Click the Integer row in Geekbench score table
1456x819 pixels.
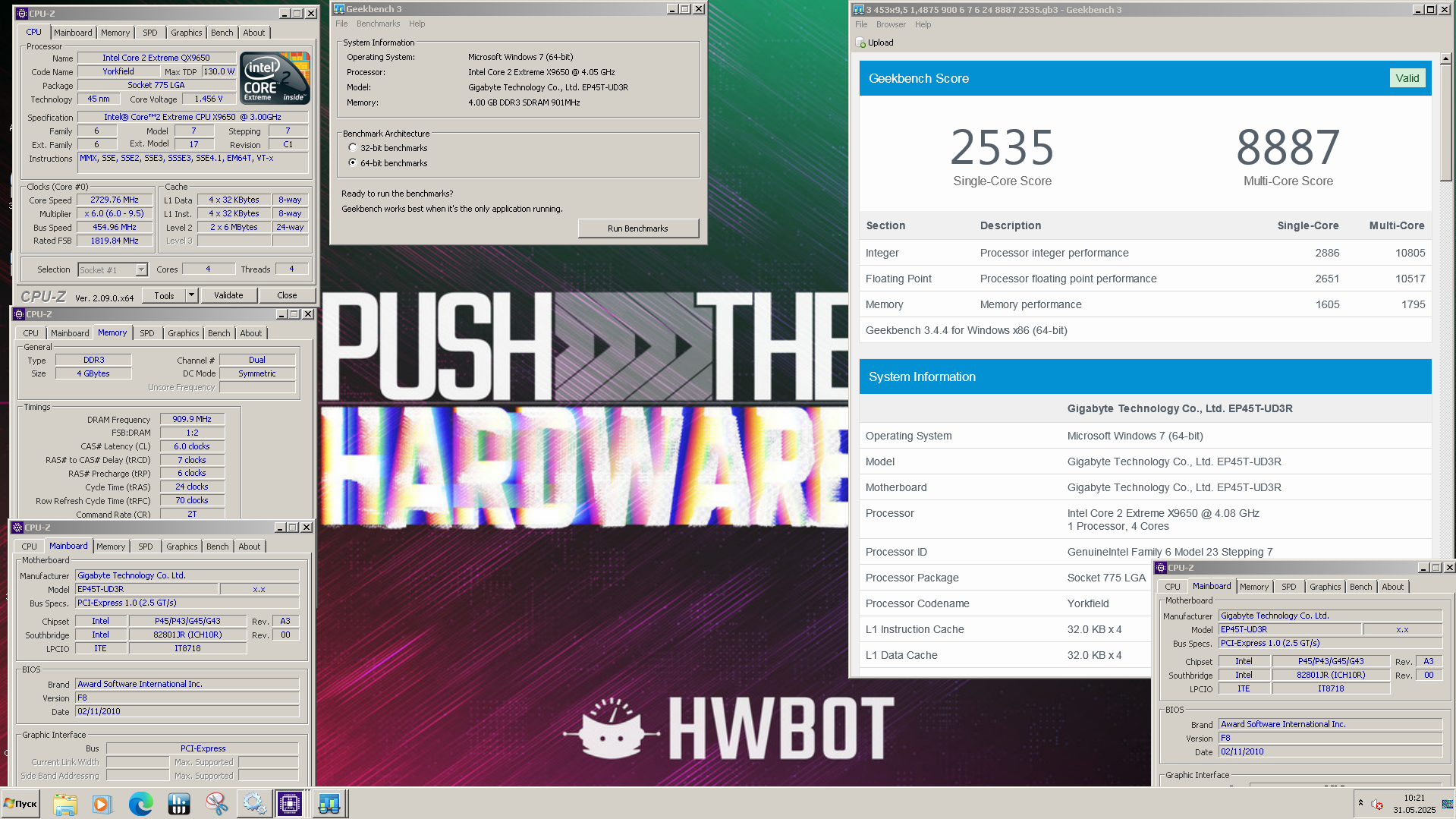coord(1145,253)
